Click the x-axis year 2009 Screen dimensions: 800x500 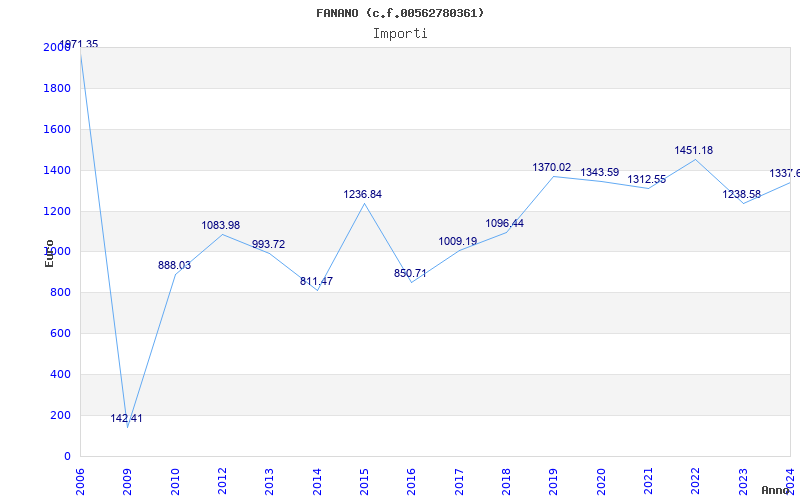(128, 482)
